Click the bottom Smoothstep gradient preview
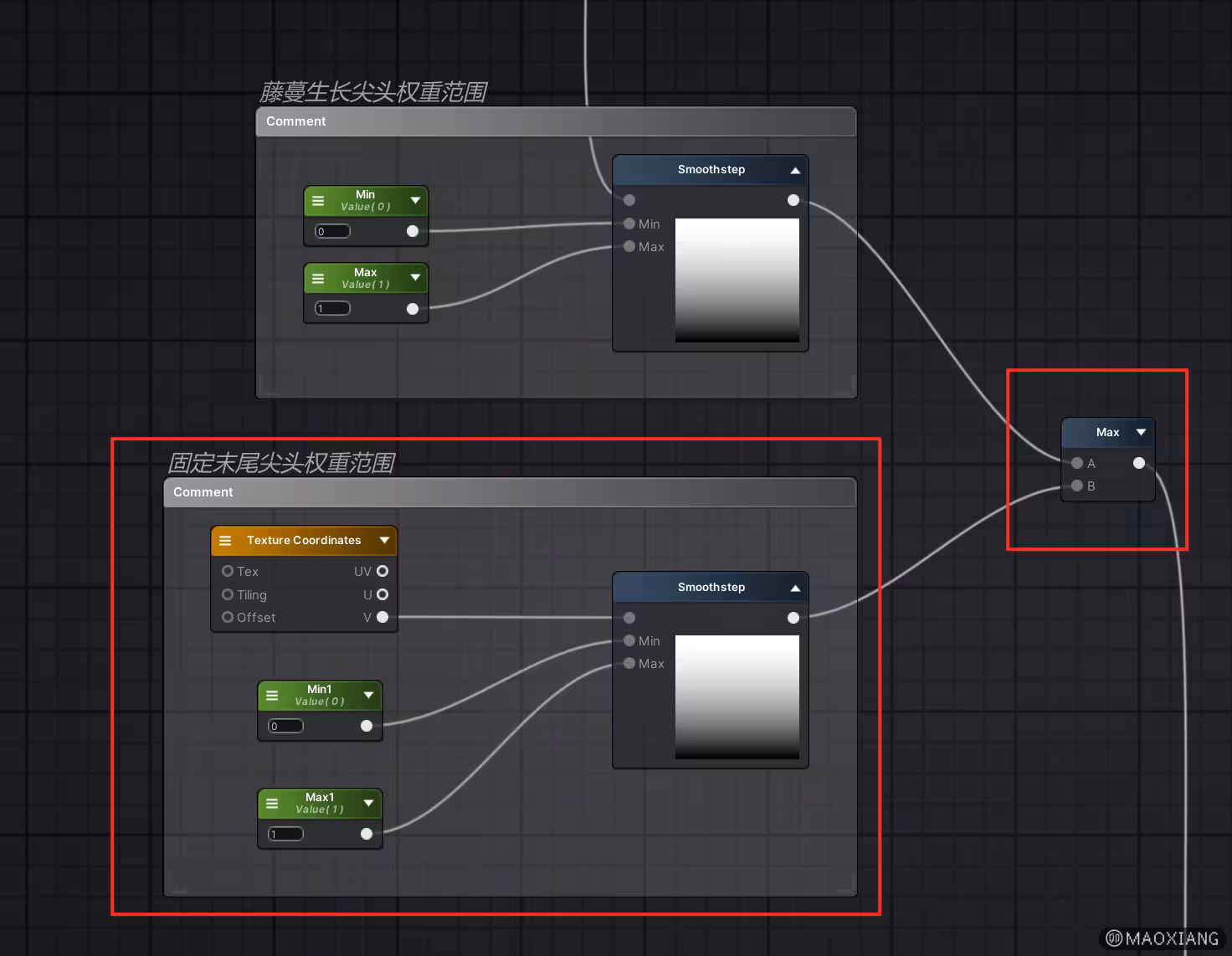1232x956 pixels. pyautogui.click(x=737, y=697)
